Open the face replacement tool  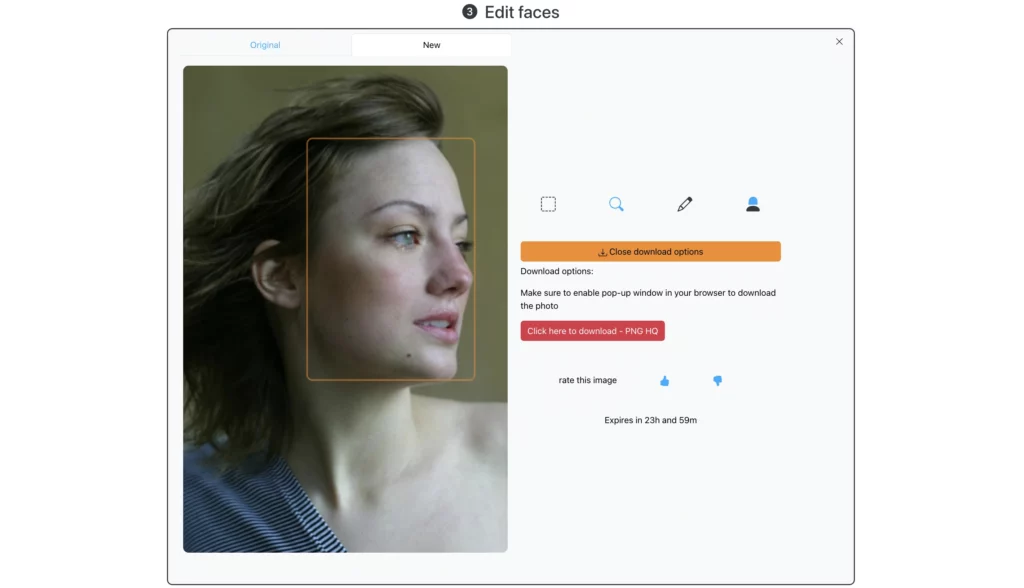(752, 203)
